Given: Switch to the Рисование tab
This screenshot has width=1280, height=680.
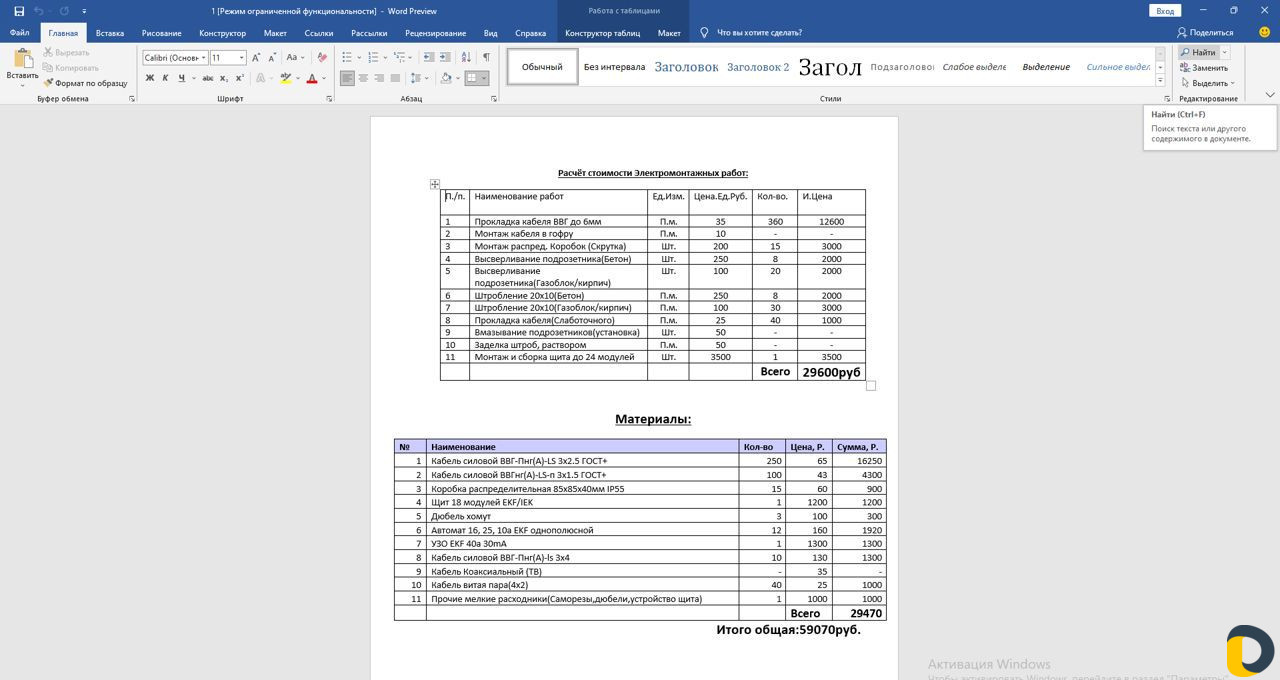Looking at the screenshot, I should [161, 33].
